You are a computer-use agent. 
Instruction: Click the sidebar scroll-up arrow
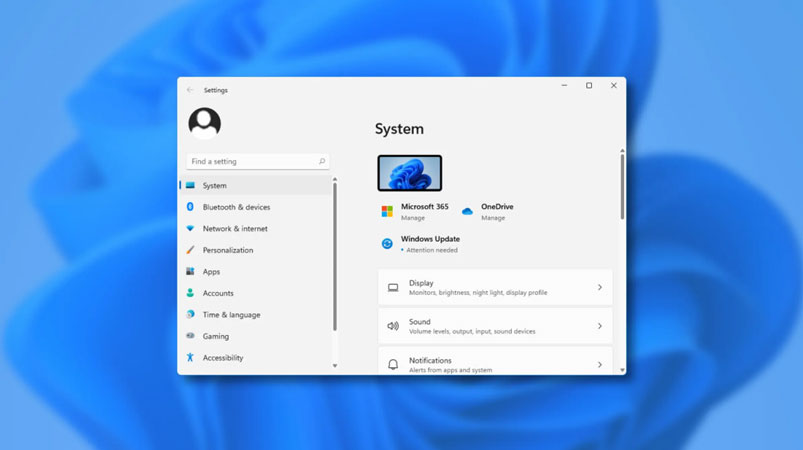tap(335, 180)
